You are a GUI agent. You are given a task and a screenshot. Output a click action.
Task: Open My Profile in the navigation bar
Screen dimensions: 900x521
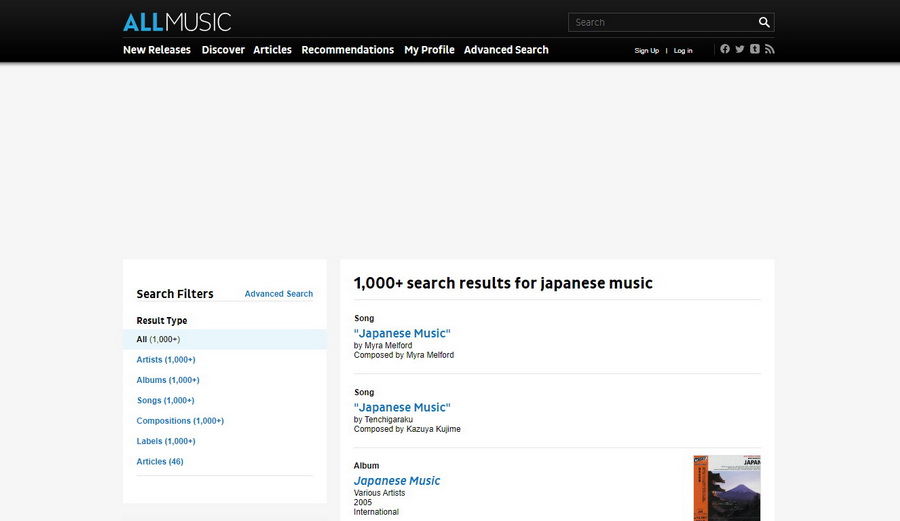tap(429, 50)
